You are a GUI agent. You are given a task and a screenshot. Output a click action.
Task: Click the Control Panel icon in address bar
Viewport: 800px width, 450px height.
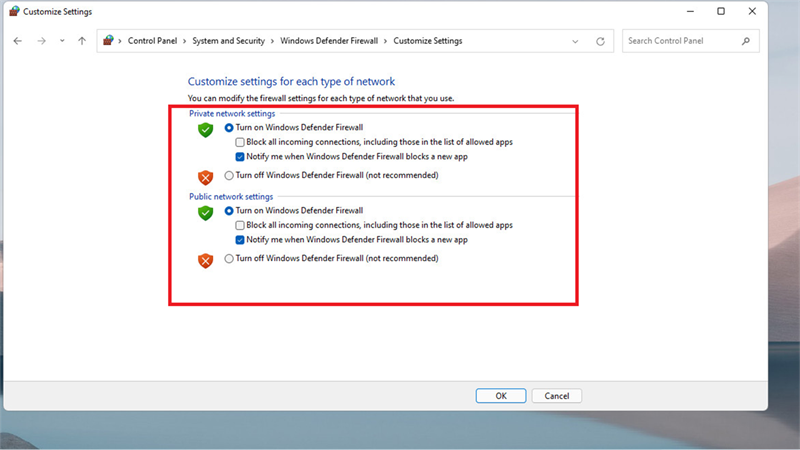108,40
